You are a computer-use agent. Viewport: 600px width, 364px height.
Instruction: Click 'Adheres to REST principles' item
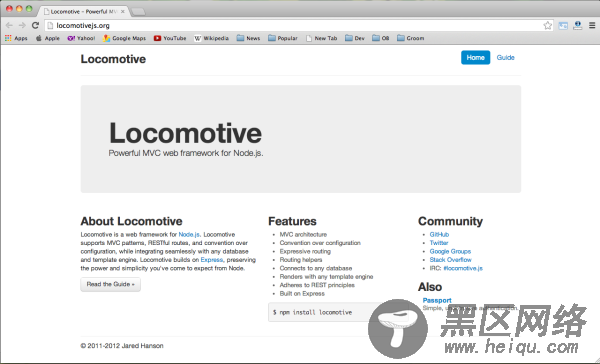317,285
